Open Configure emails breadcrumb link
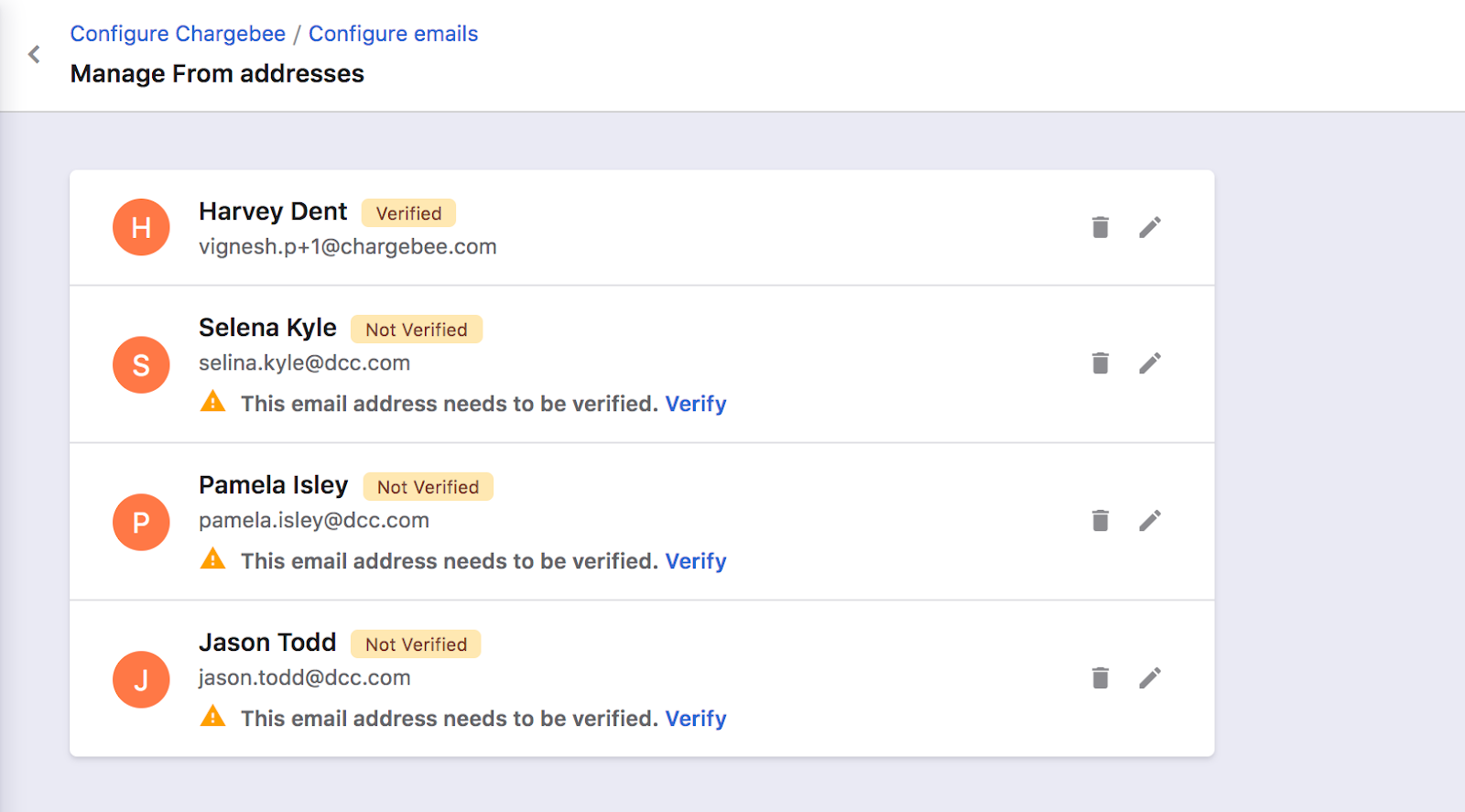Screen dimensions: 1465x812 [x=393, y=34]
